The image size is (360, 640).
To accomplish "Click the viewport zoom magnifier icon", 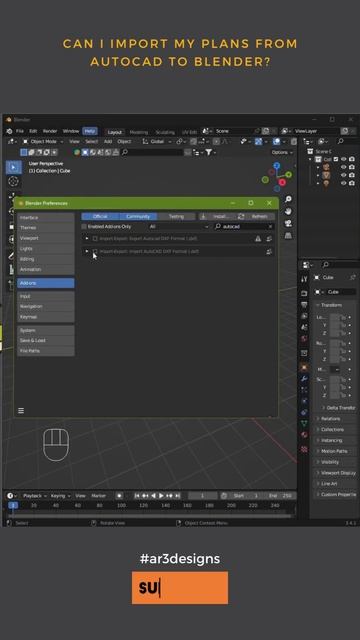I will click(288, 199).
